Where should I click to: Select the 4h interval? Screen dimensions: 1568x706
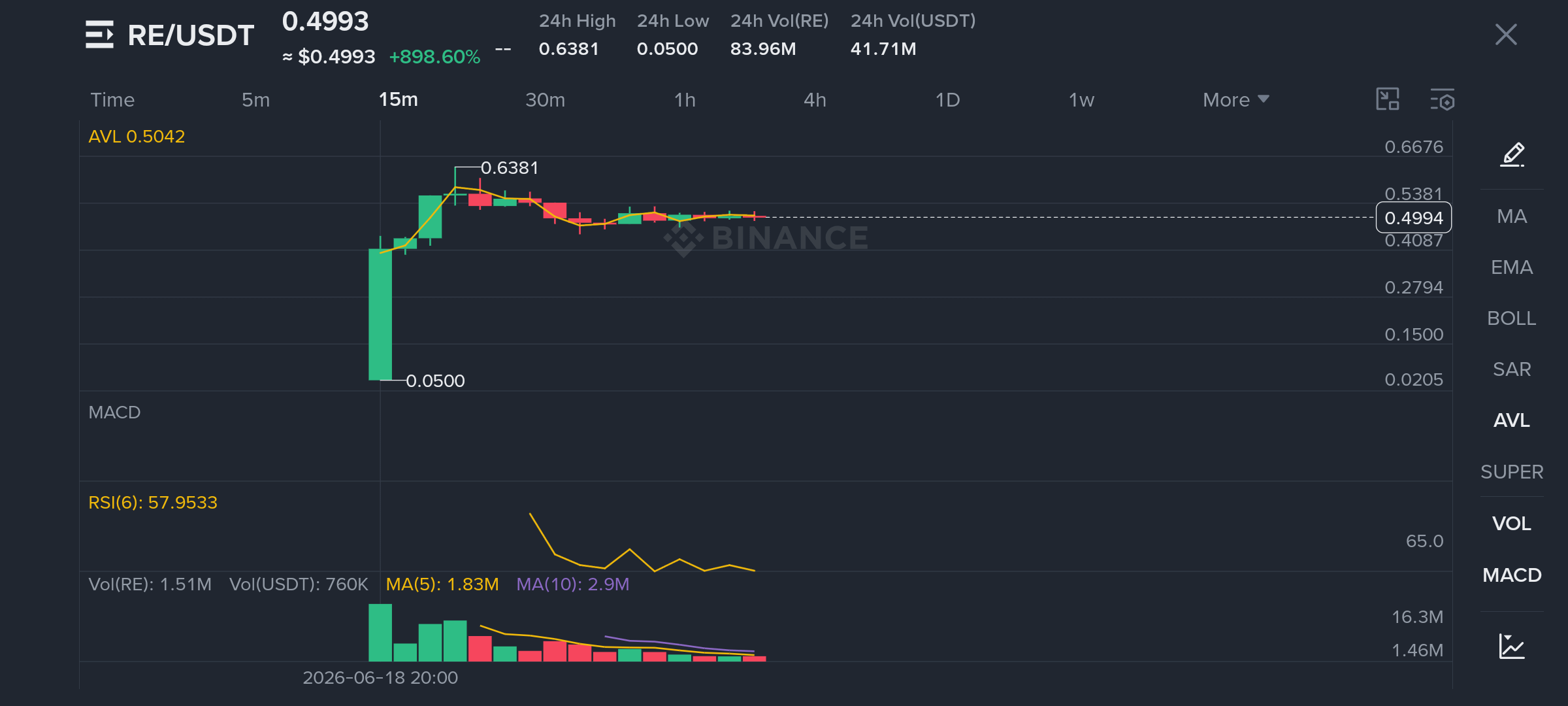[x=815, y=99]
